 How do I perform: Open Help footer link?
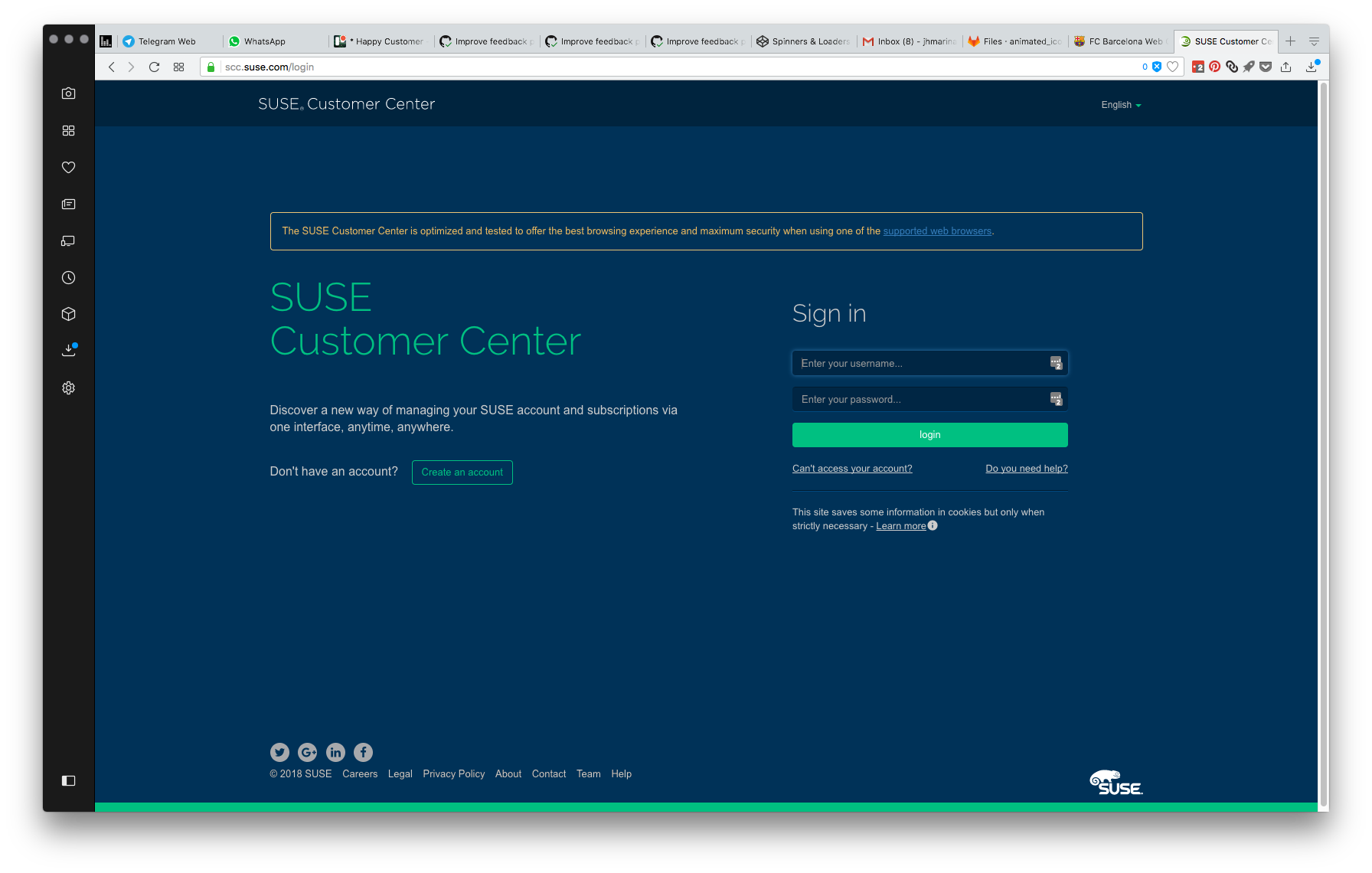622,774
